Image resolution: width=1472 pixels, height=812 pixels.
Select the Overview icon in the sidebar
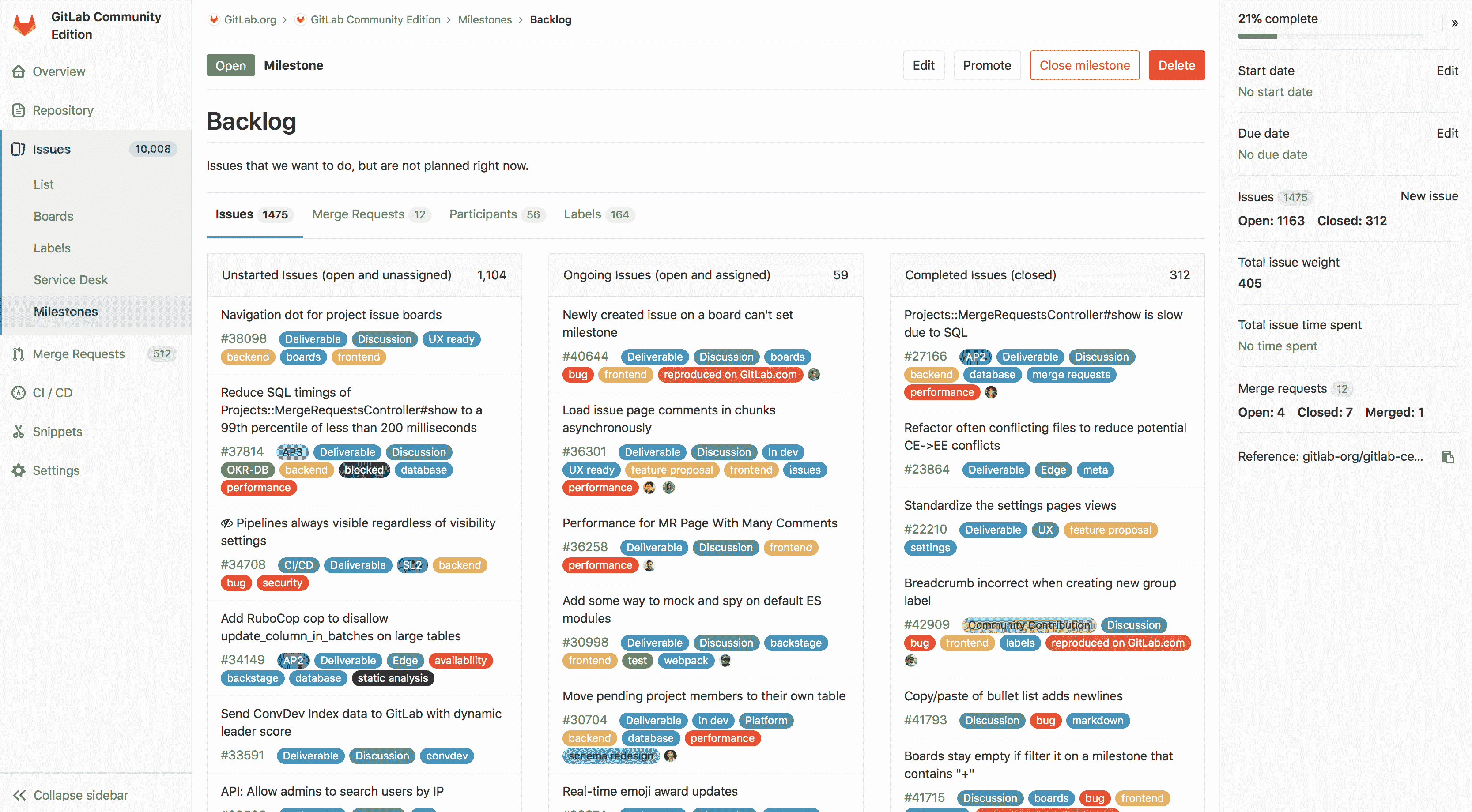point(19,71)
